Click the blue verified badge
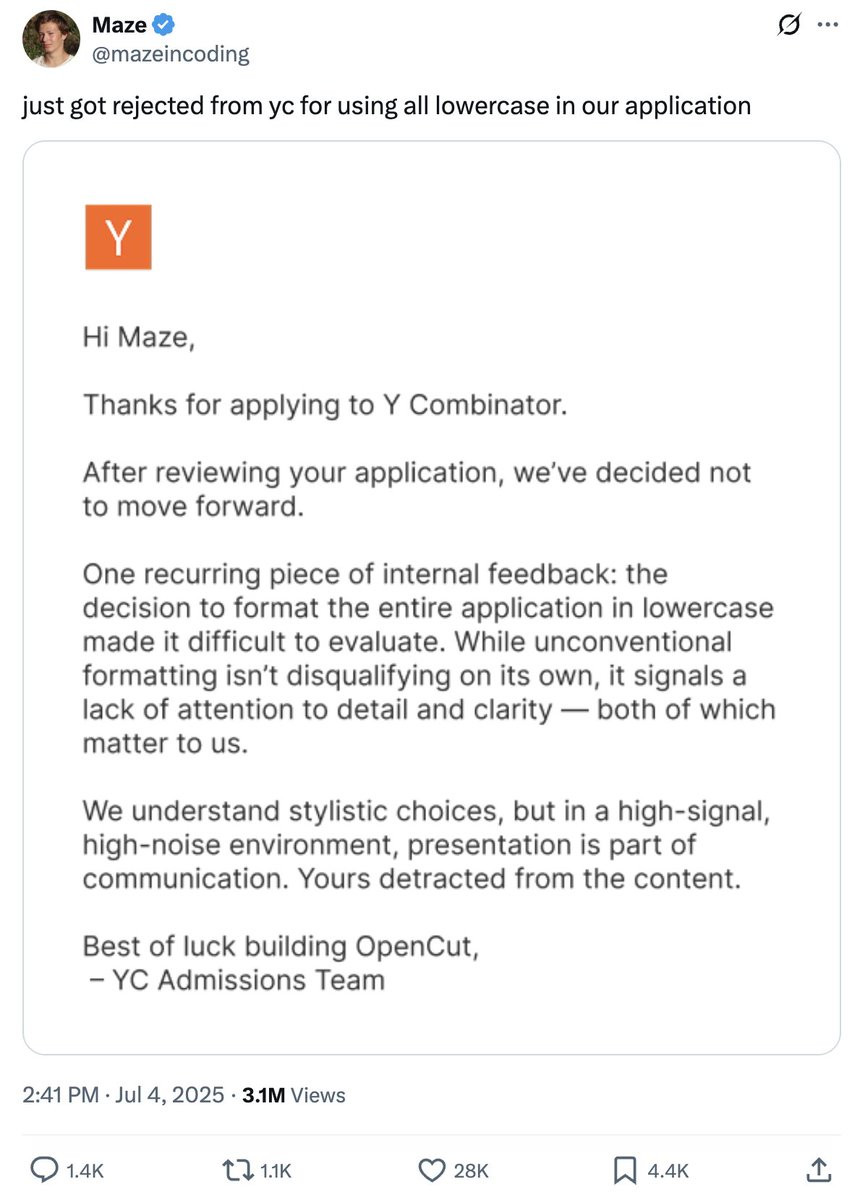This screenshot has height=1200, width=852. tap(166, 26)
